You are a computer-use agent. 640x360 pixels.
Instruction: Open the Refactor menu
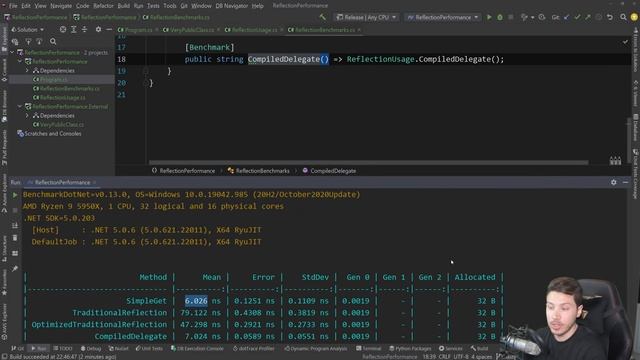[104, 6]
